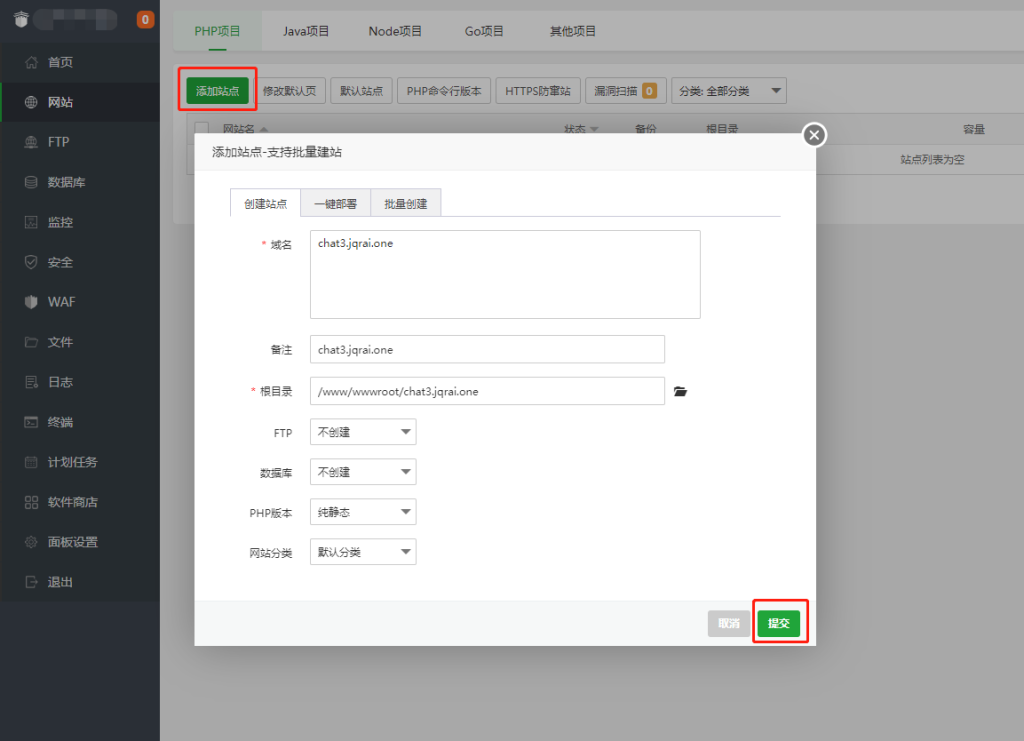Screen dimensions: 1024x741
Task: Click the WAF shield icon
Action: click(x=31, y=302)
